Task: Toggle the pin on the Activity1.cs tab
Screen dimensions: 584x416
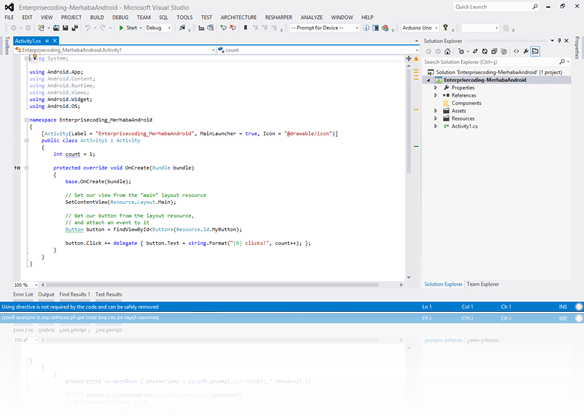Action: tap(47, 41)
